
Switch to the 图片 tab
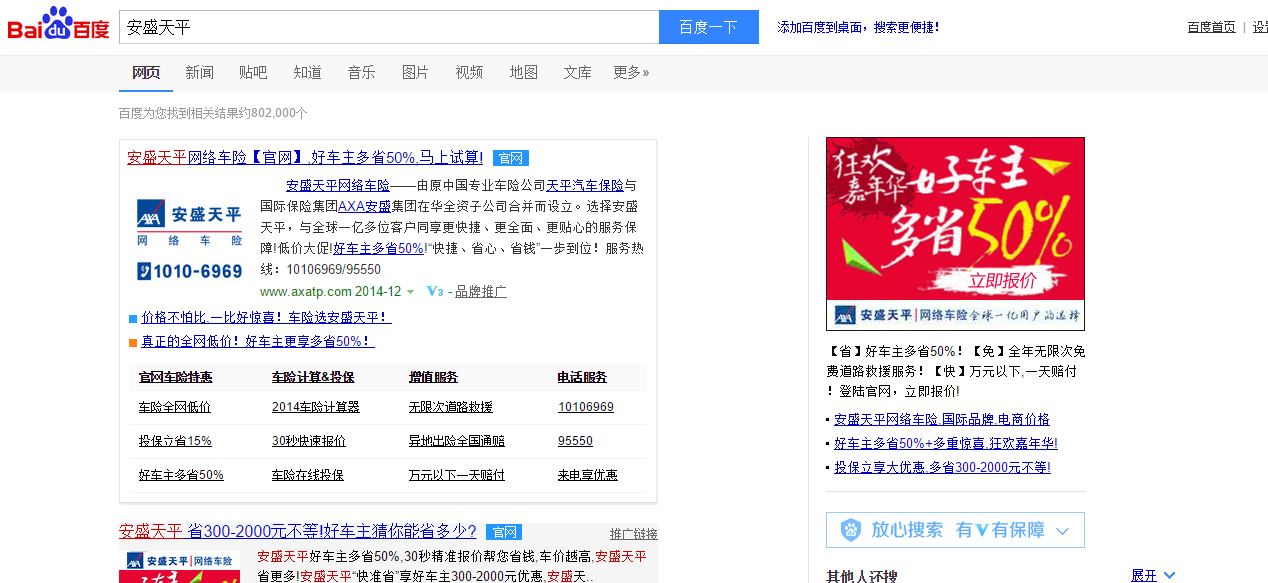pos(415,72)
